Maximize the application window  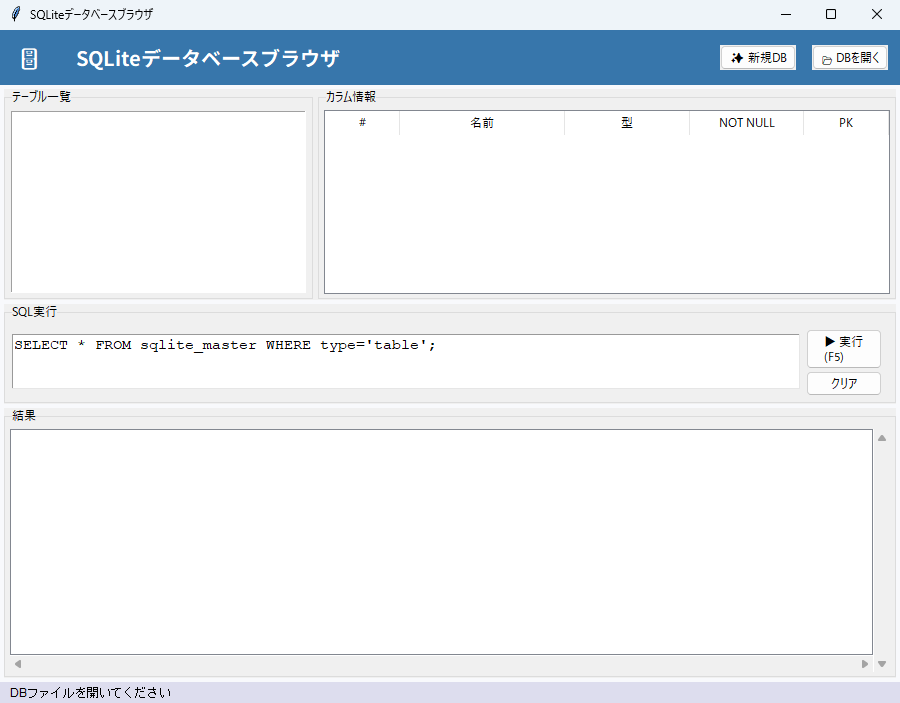point(831,14)
